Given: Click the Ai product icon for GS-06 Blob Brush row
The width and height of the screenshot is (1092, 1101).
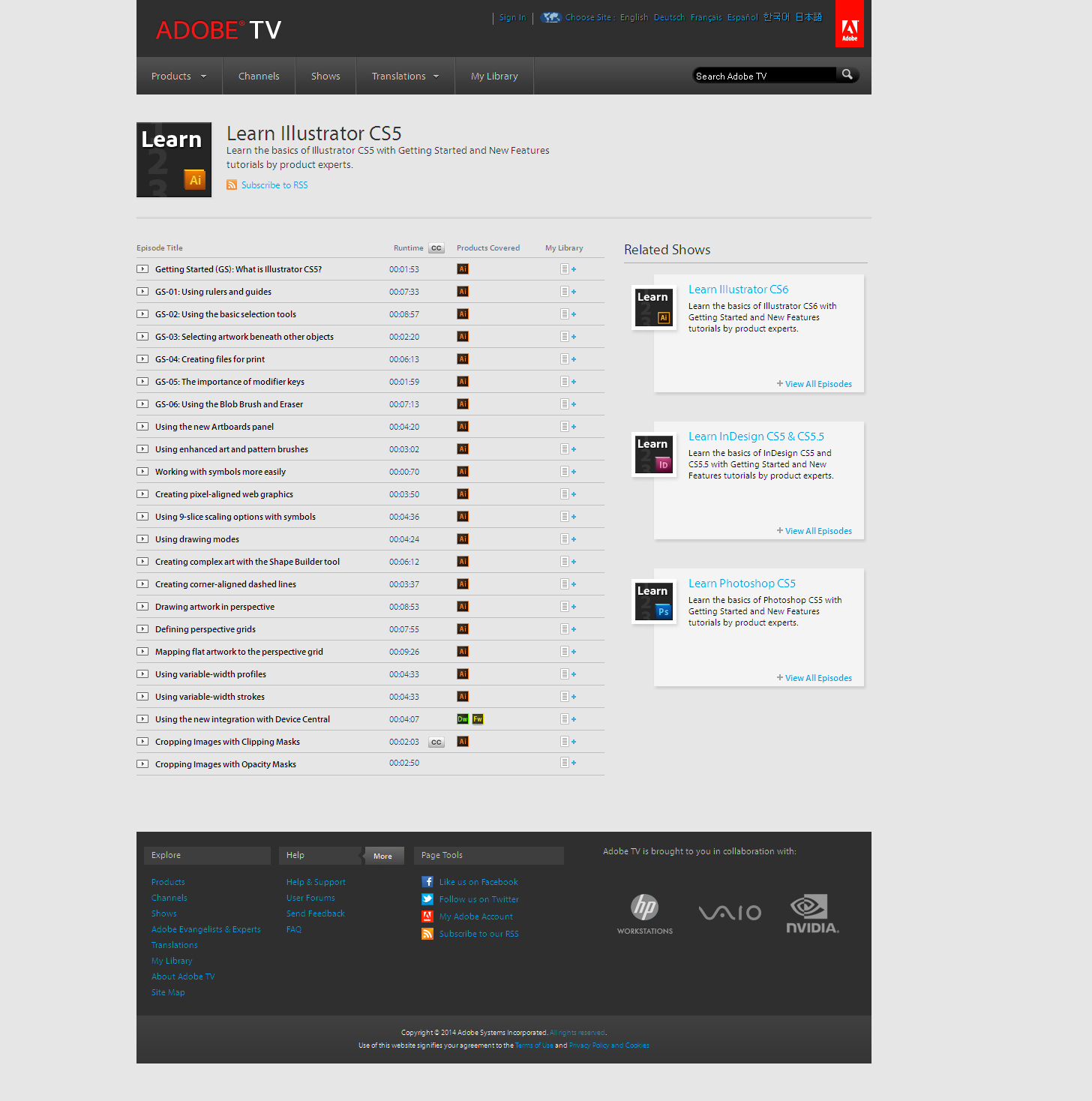Looking at the screenshot, I should pos(463,404).
